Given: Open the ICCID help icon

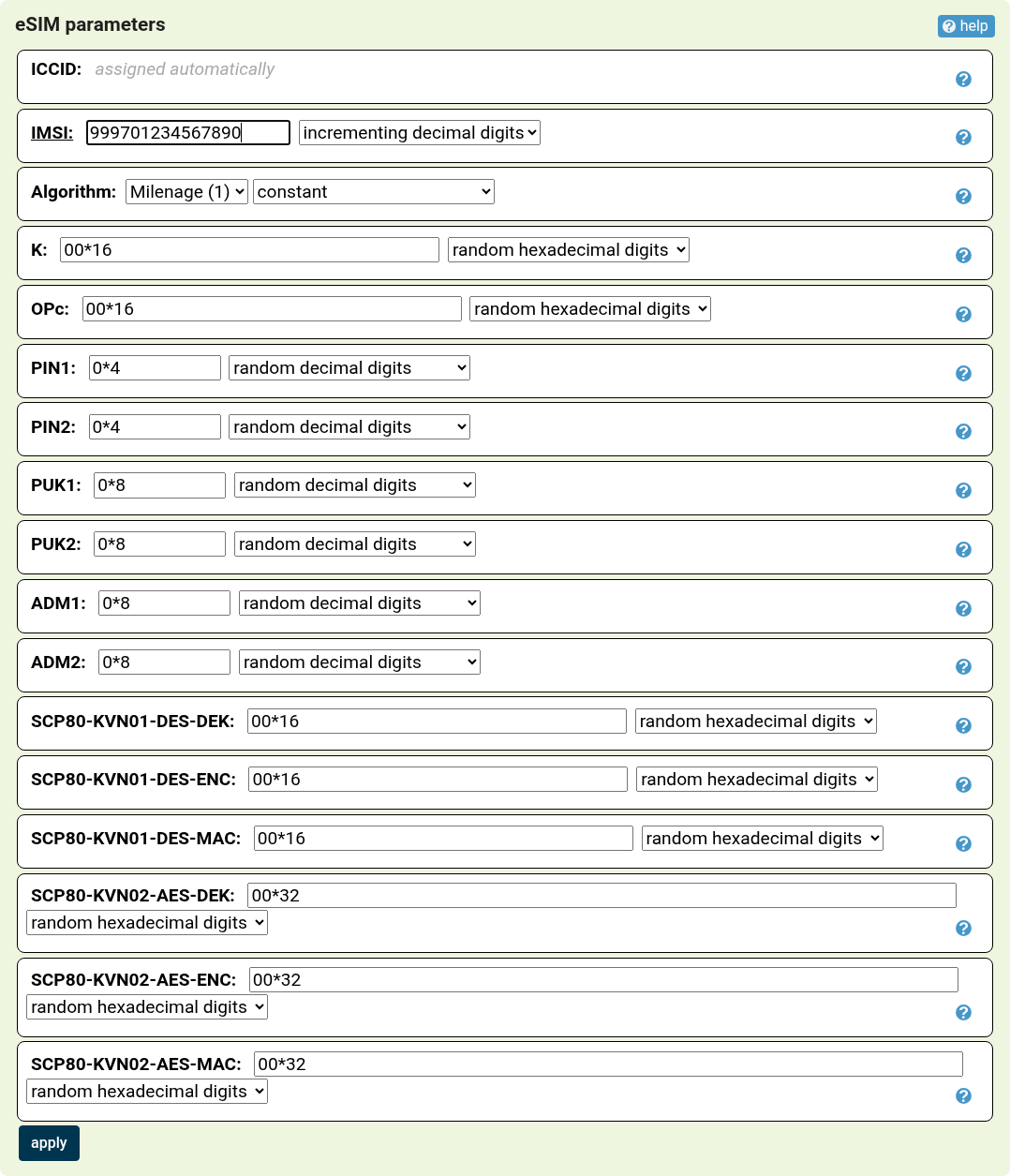Looking at the screenshot, I should 963,79.
